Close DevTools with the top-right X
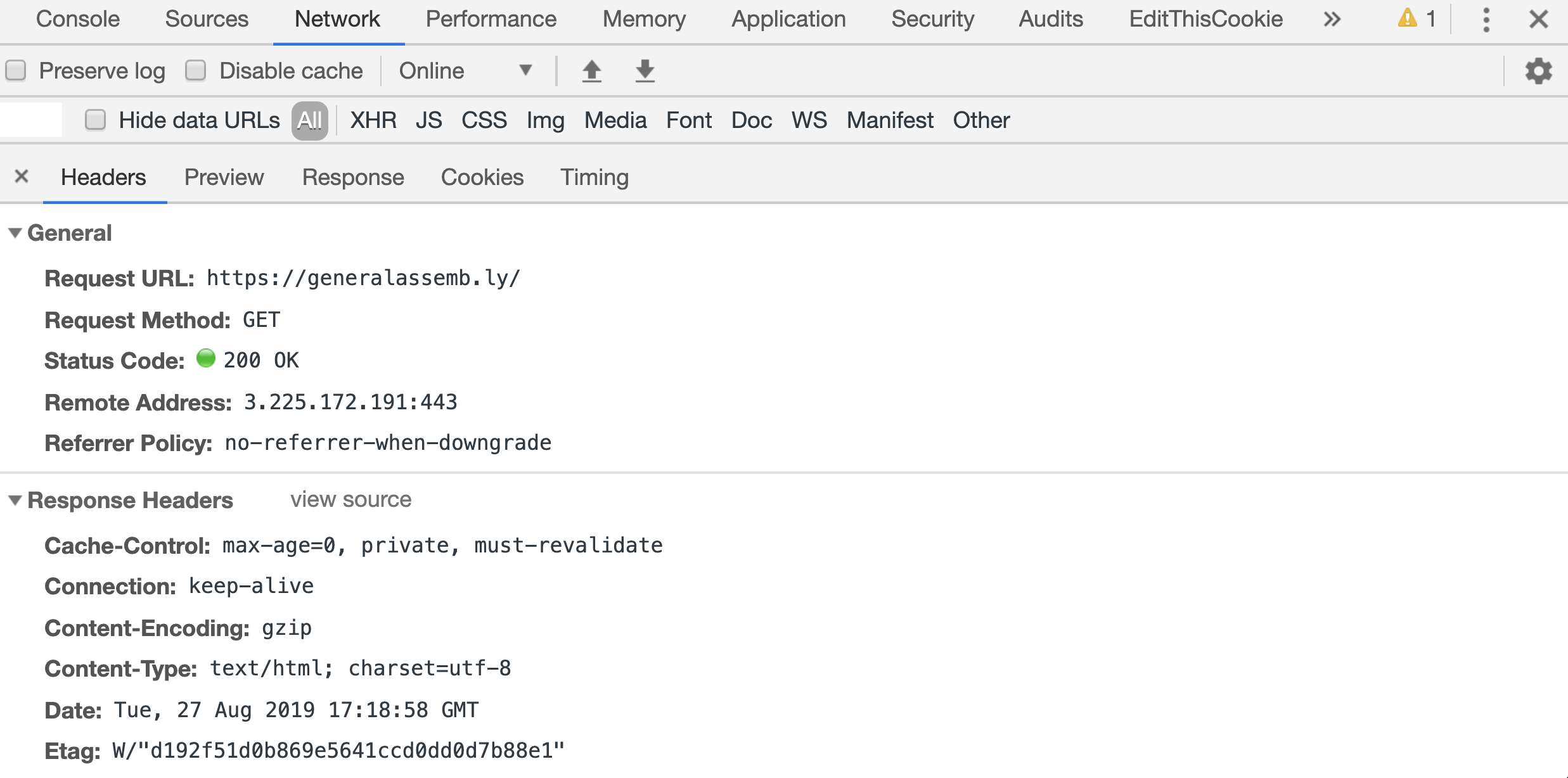1568x778 pixels. (1538, 20)
